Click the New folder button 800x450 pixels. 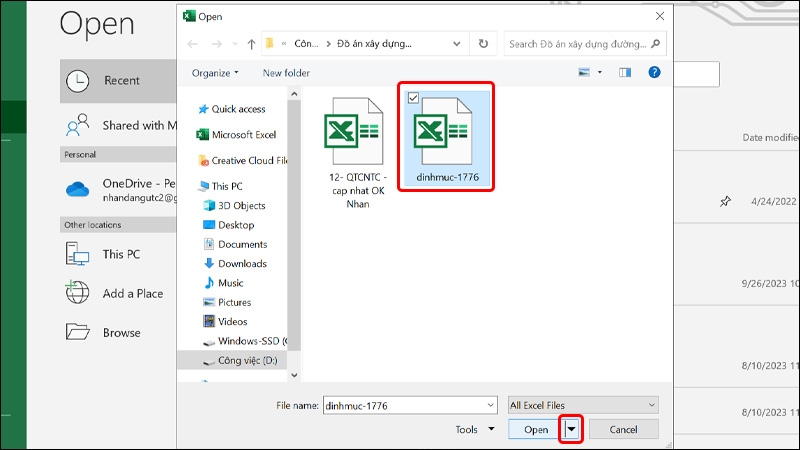pos(286,73)
